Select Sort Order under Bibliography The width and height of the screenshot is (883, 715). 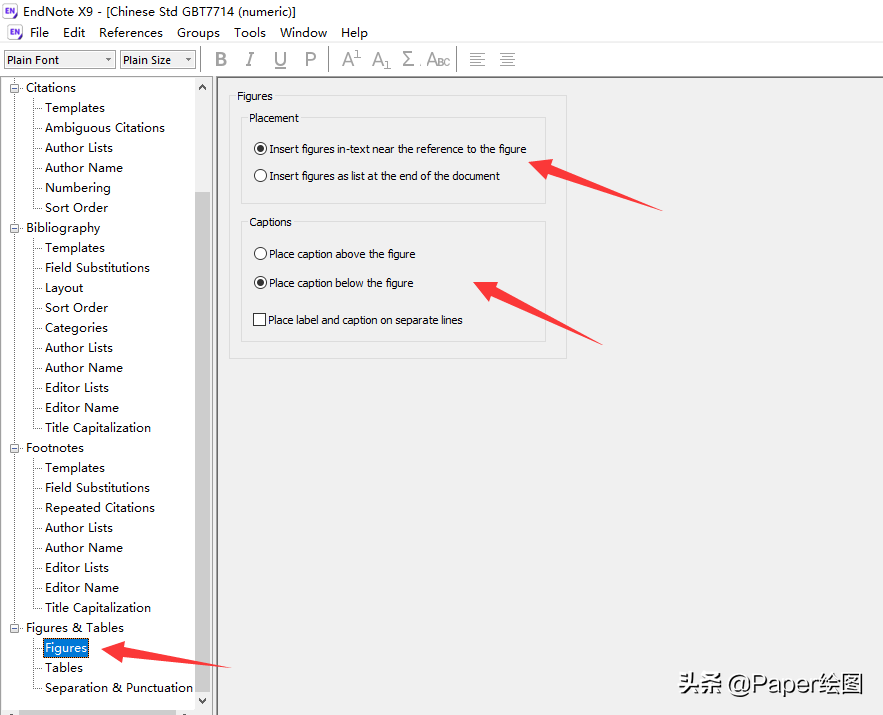point(76,307)
